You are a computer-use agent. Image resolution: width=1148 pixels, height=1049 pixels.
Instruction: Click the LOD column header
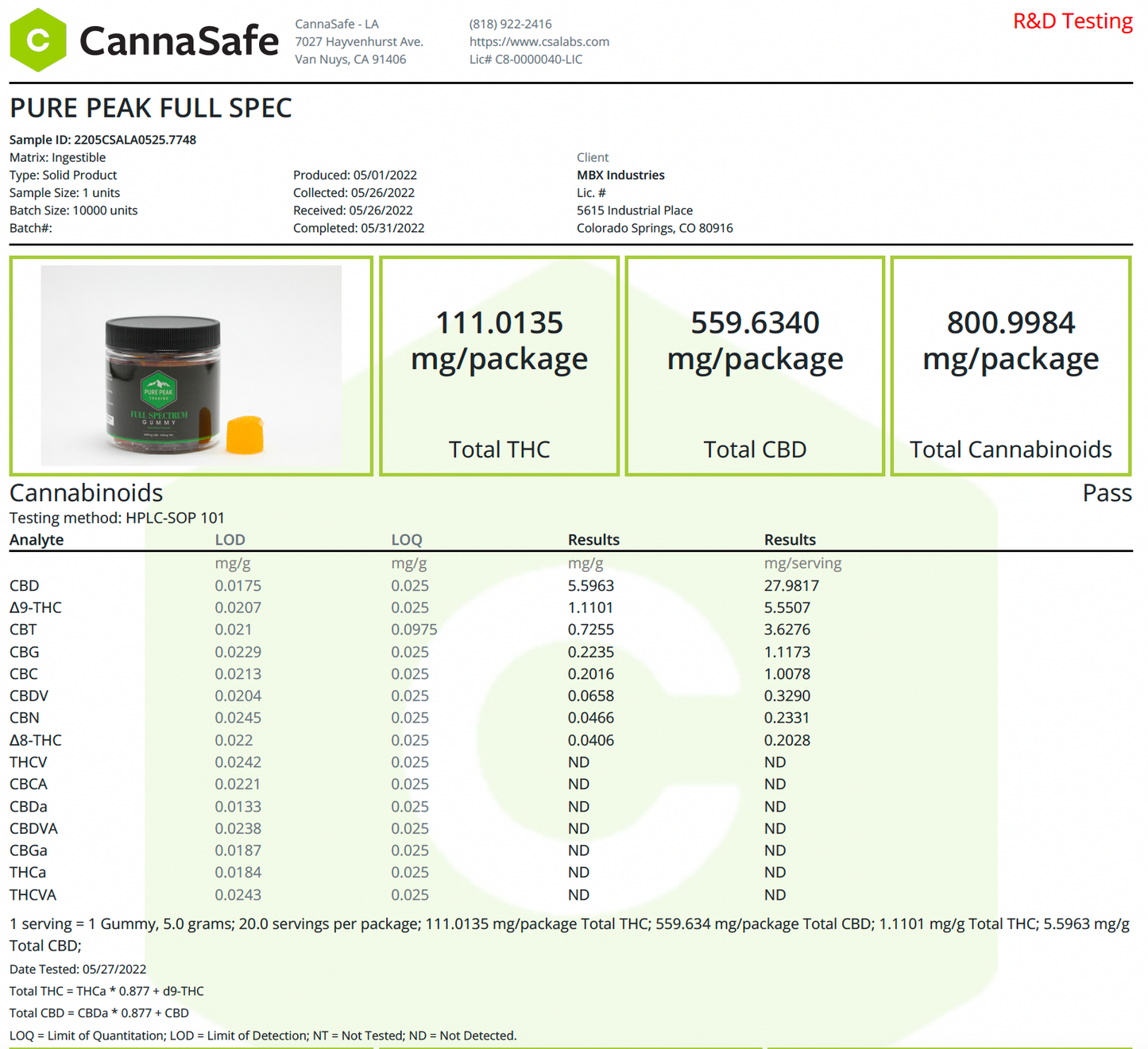click(x=230, y=540)
